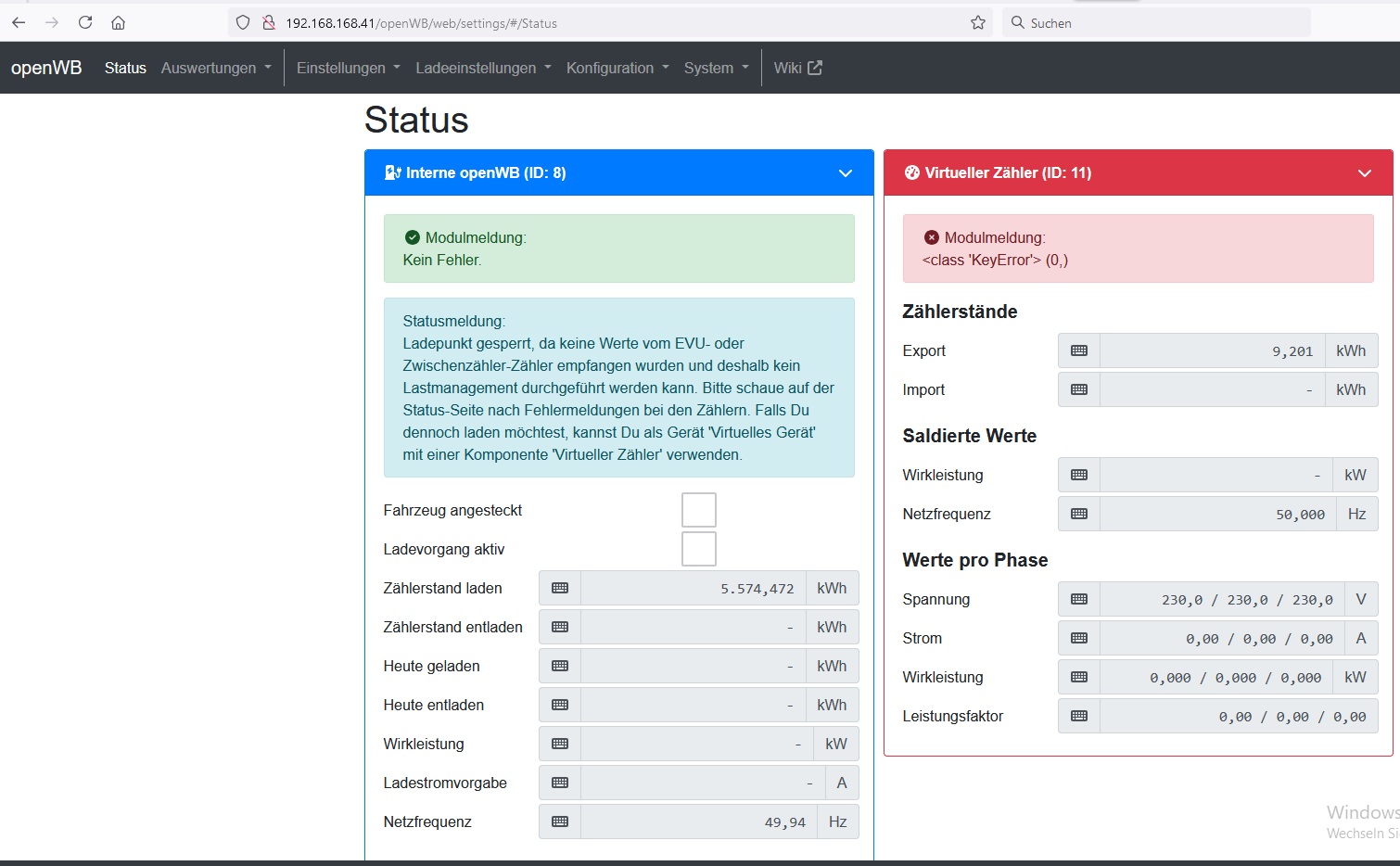Click the 'Ladestromvorgabe' row label

pos(445,783)
